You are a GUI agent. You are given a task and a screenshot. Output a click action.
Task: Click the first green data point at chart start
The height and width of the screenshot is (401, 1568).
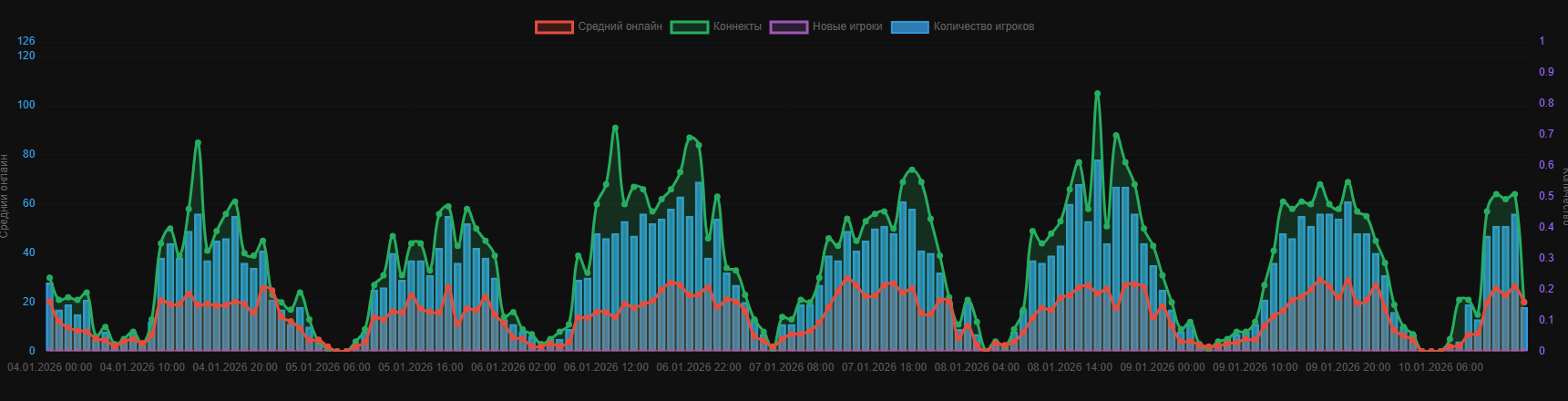point(49,278)
